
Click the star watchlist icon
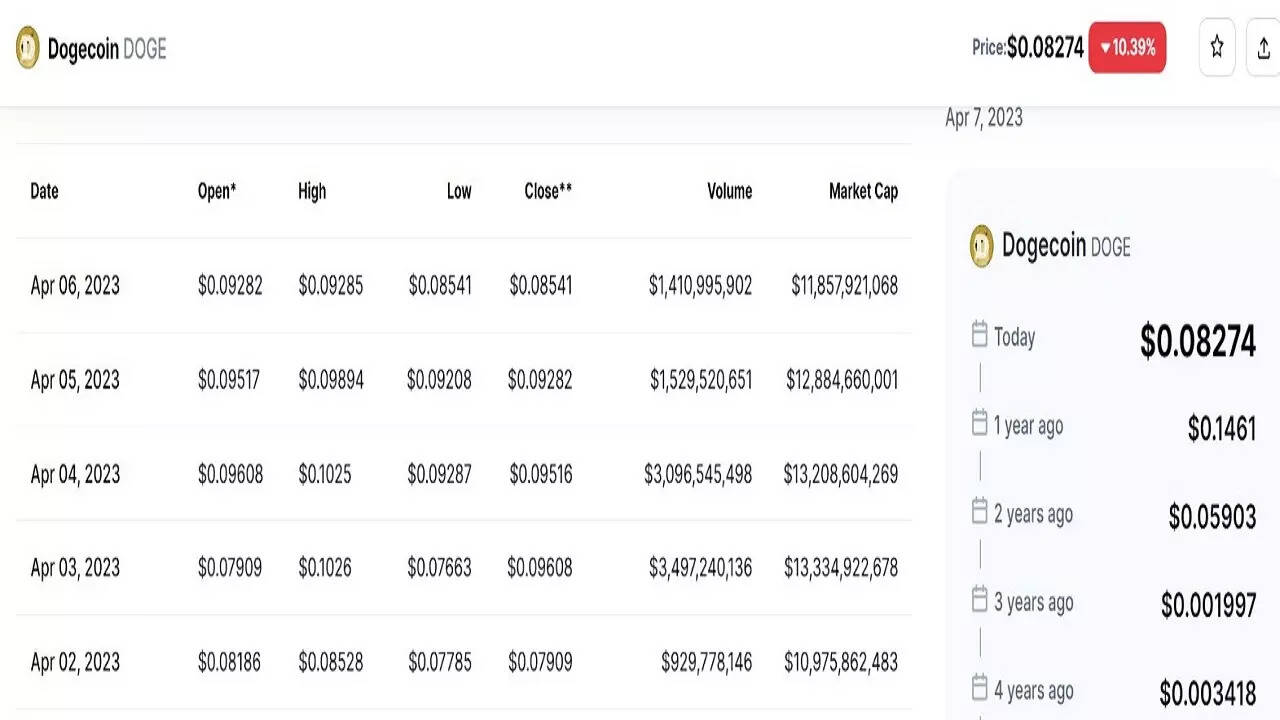tap(1217, 47)
